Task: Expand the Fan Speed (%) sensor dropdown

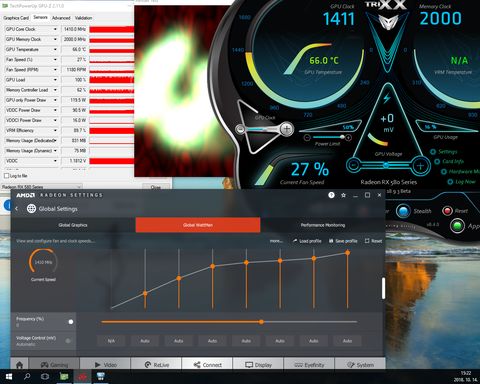Action: click(x=55, y=60)
